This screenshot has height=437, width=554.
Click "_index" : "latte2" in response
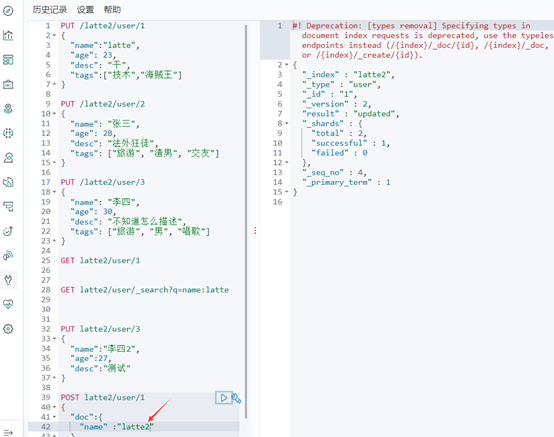[348, 75]
